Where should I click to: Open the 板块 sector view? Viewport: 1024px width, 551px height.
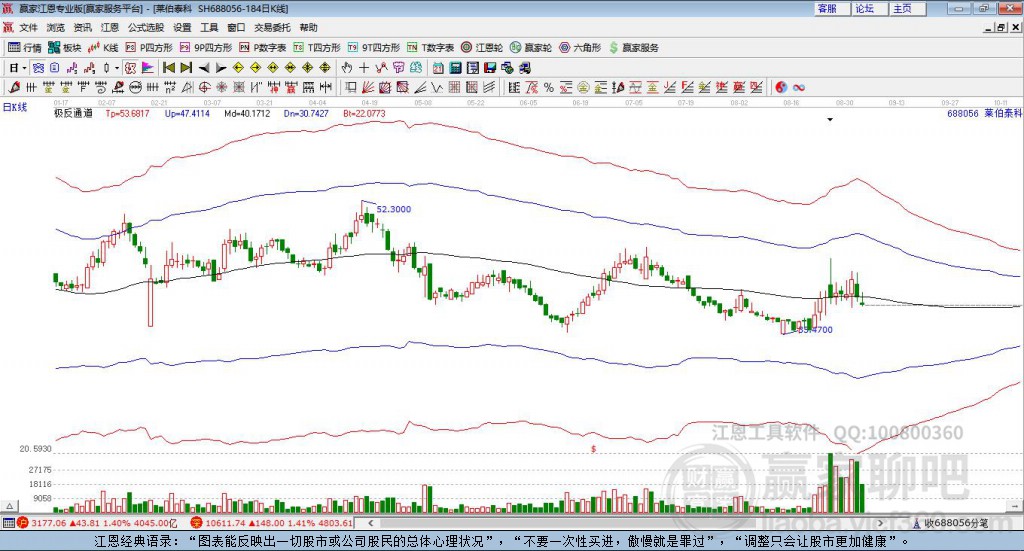point(64,48)
